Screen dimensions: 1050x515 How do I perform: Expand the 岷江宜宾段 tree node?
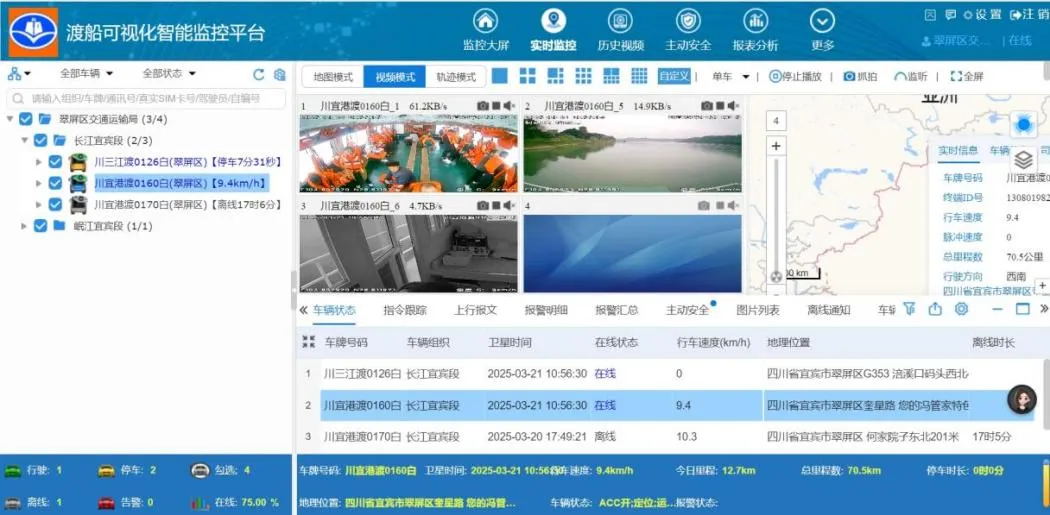[x=25, y=226]
